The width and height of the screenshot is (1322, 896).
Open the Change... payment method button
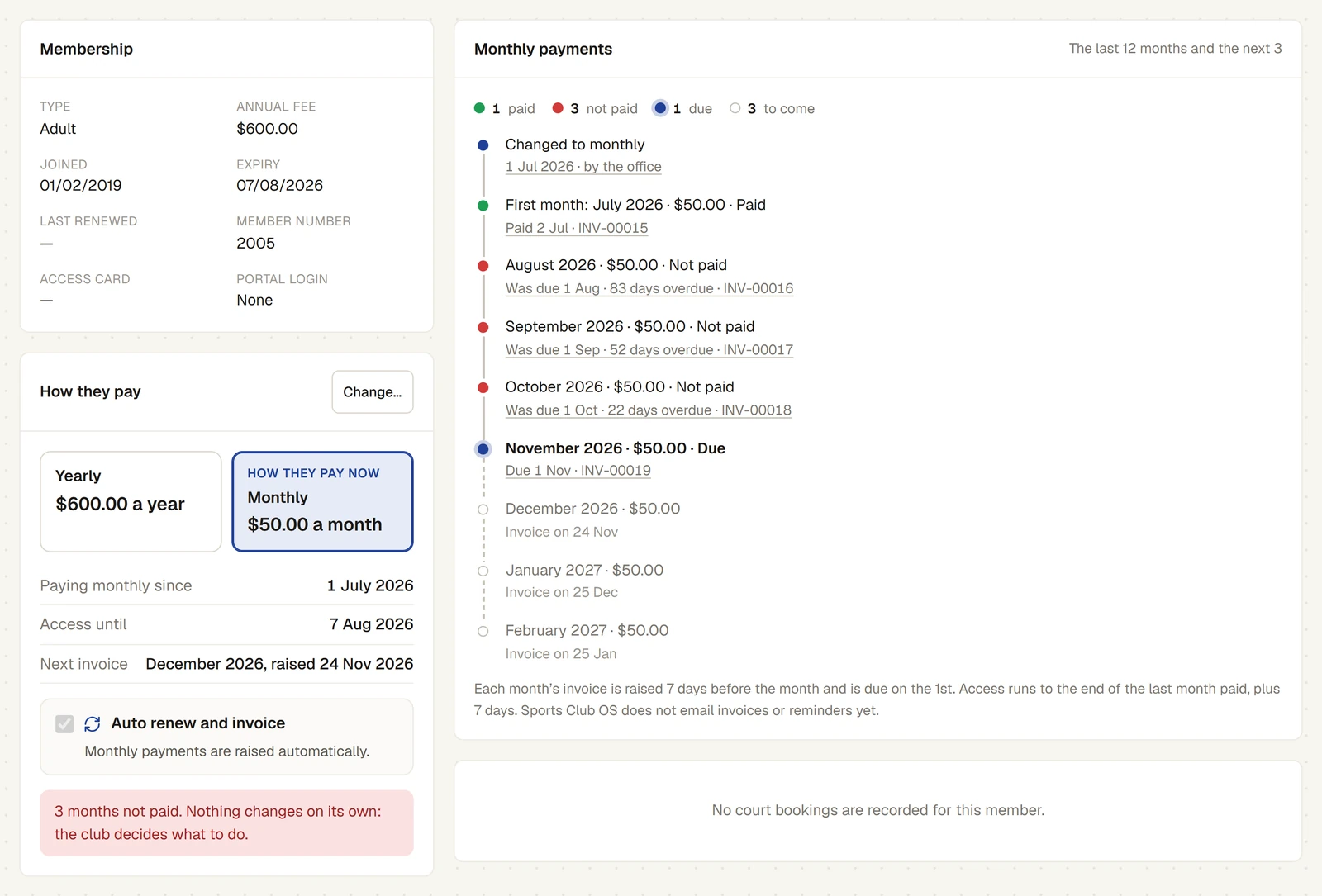click(373, 392)
